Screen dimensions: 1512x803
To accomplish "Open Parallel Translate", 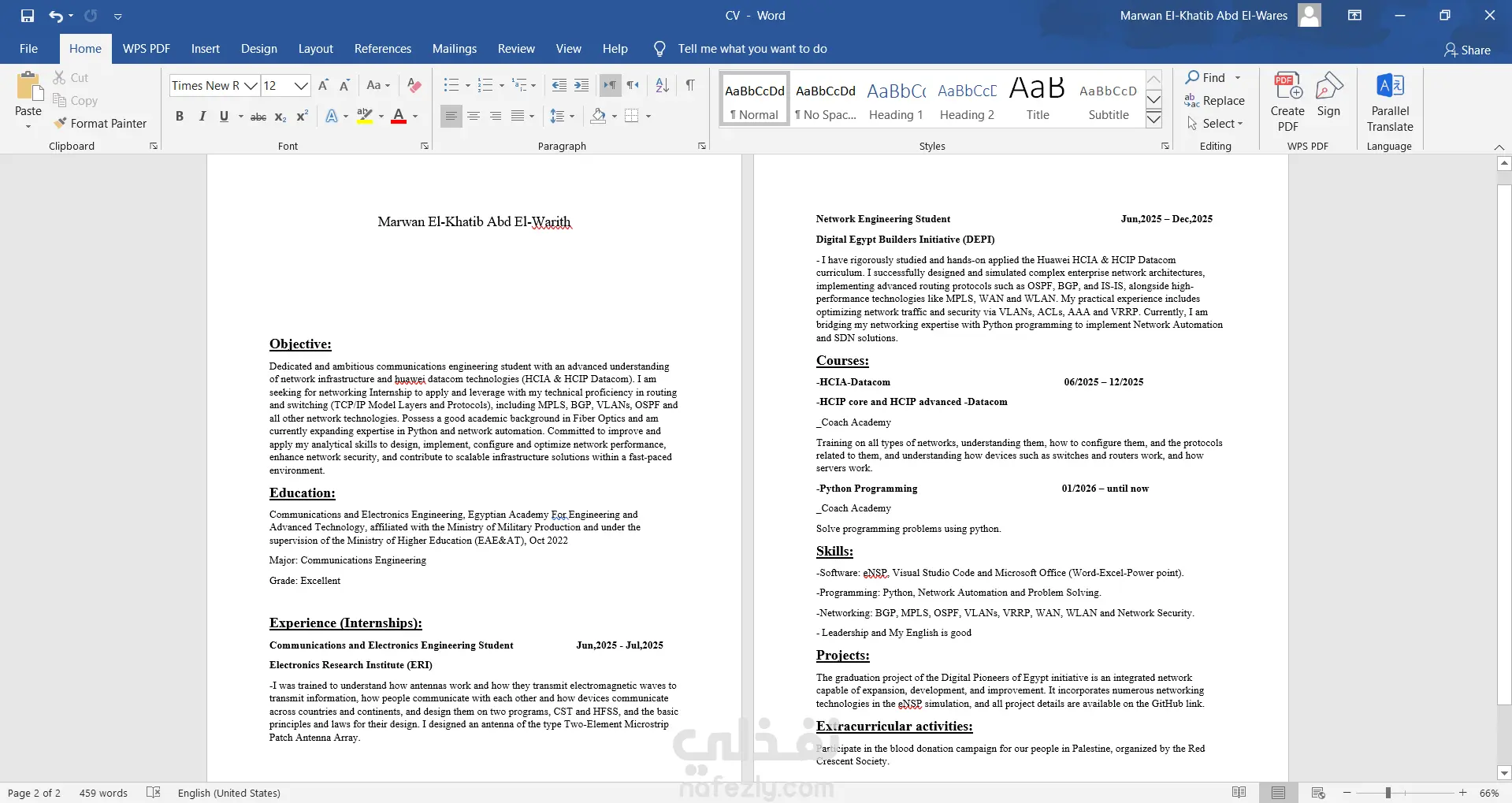I will coord(1390,102).
